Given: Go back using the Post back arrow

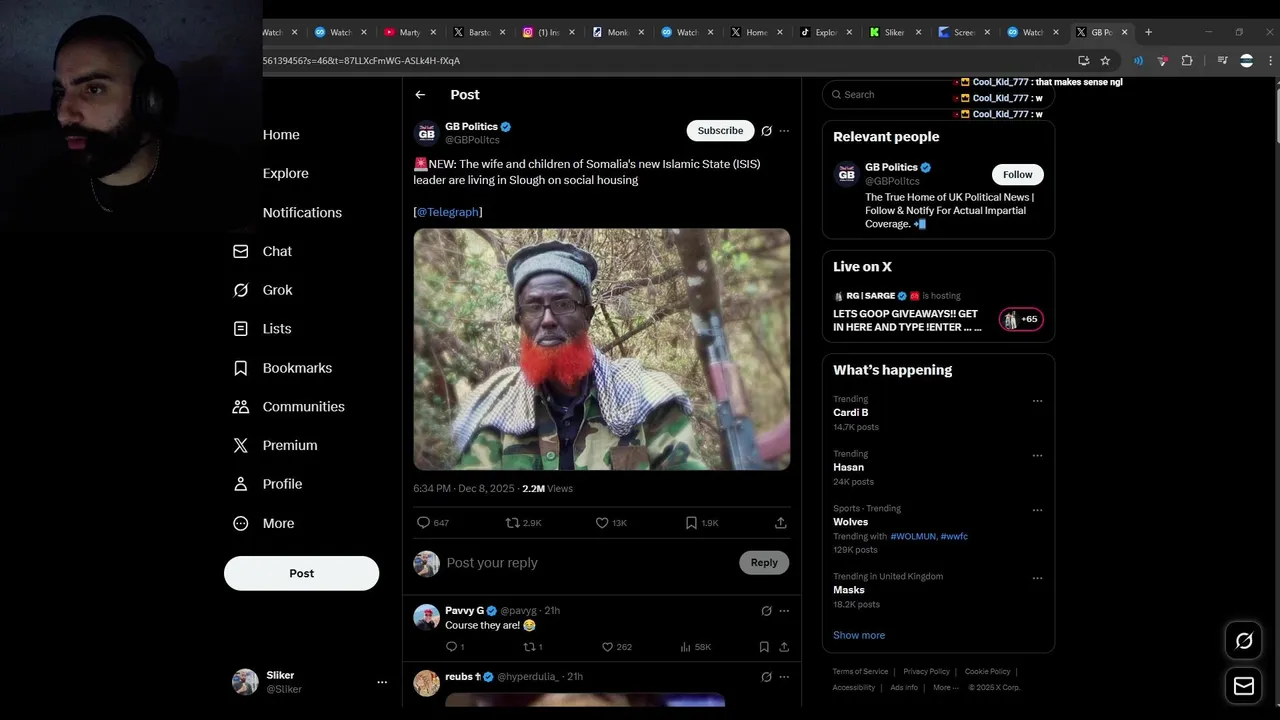Looking at the screenshot, I should [420, 95].
